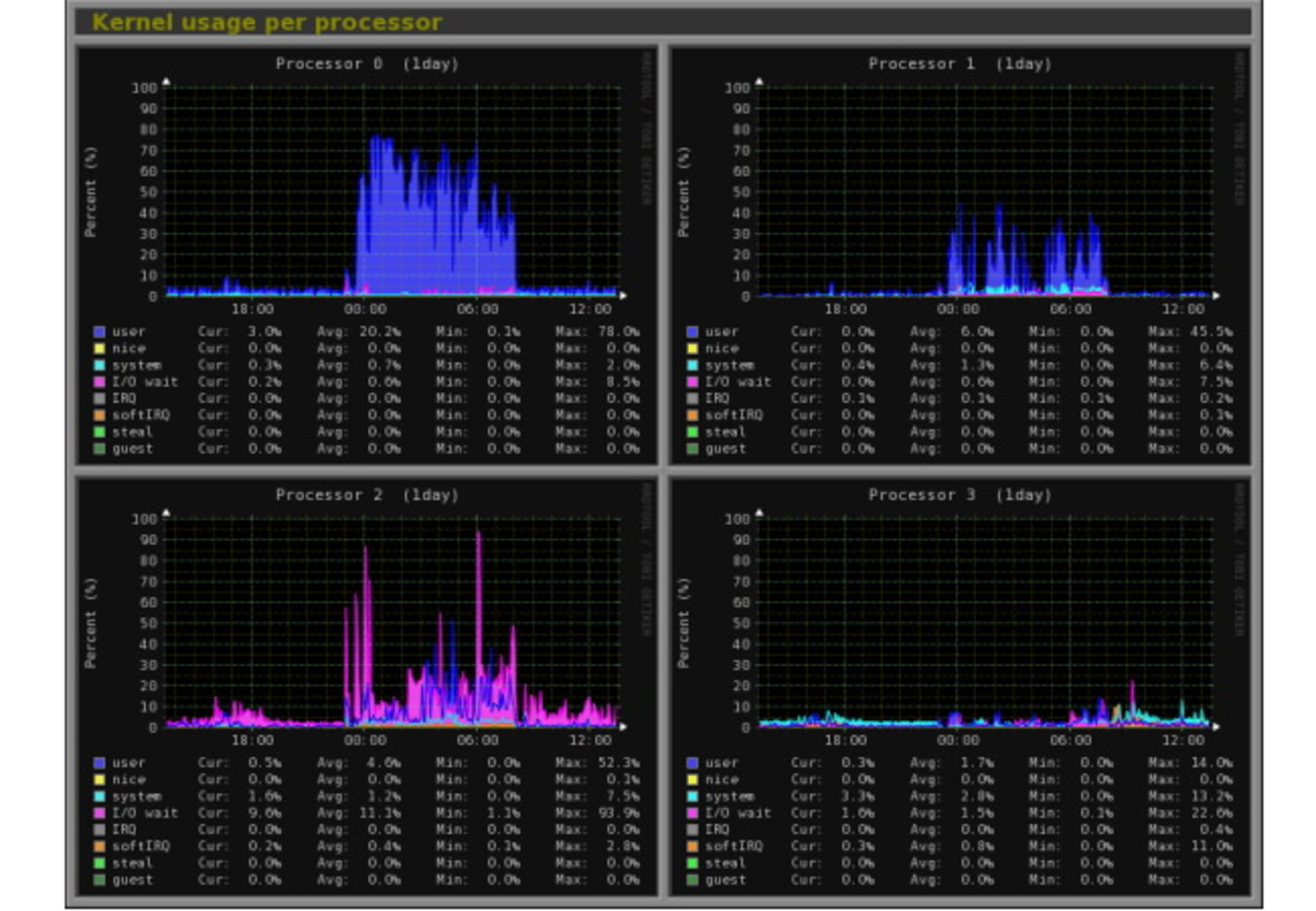This screenshot has width=1316, height=911.
Task: Click the Processor 2 IRQ gray swatch
Action: (99, 829)
